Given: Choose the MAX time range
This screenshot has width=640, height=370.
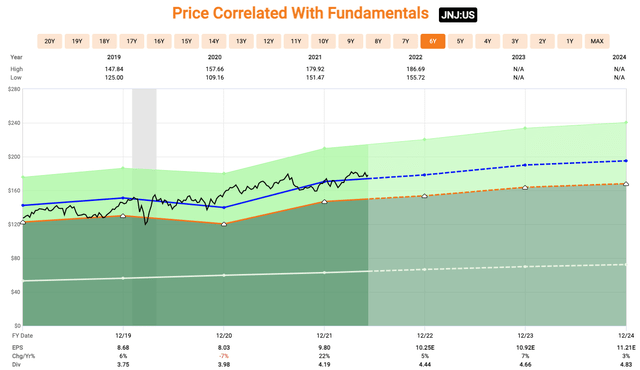Looking at the screenshot, I should pyautogui.click(x=597, y=41).
